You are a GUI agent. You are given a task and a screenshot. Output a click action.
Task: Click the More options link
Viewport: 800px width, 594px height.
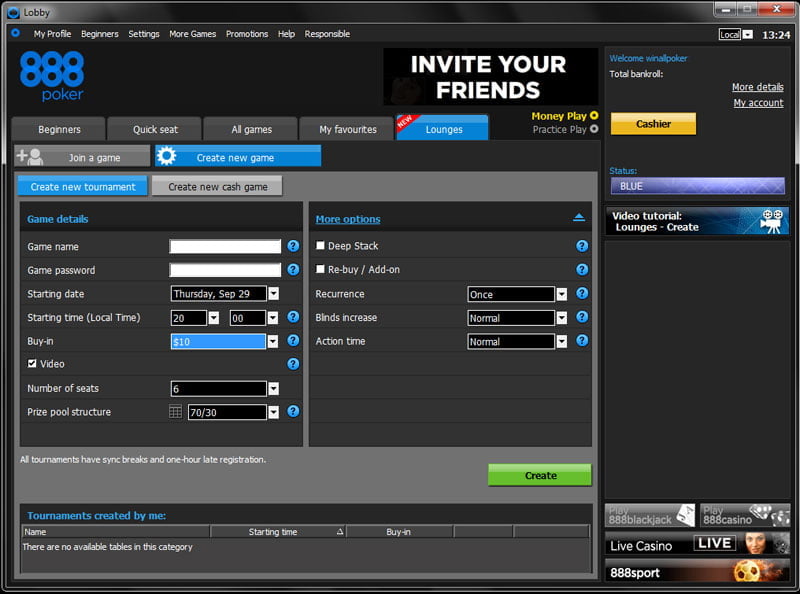tap(348, 219)
